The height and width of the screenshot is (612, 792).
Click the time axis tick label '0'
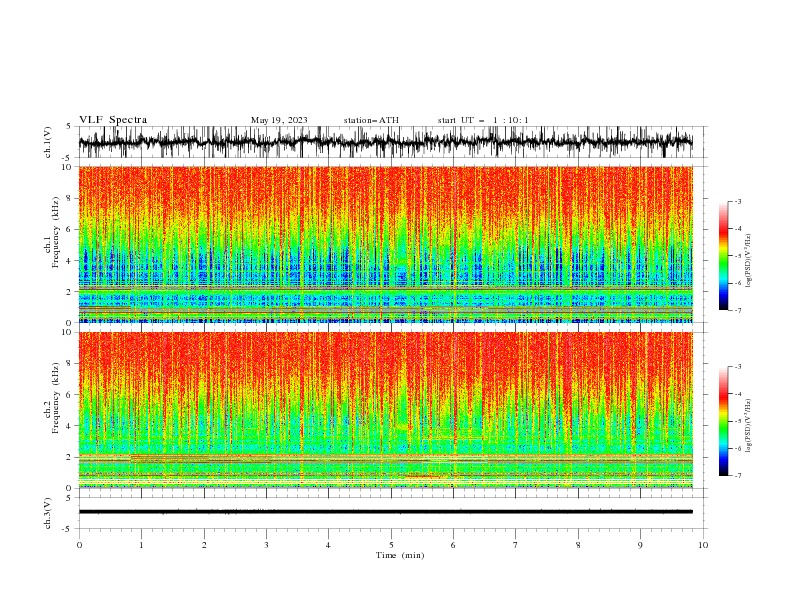pyautogui.click(x=79, y=545)
